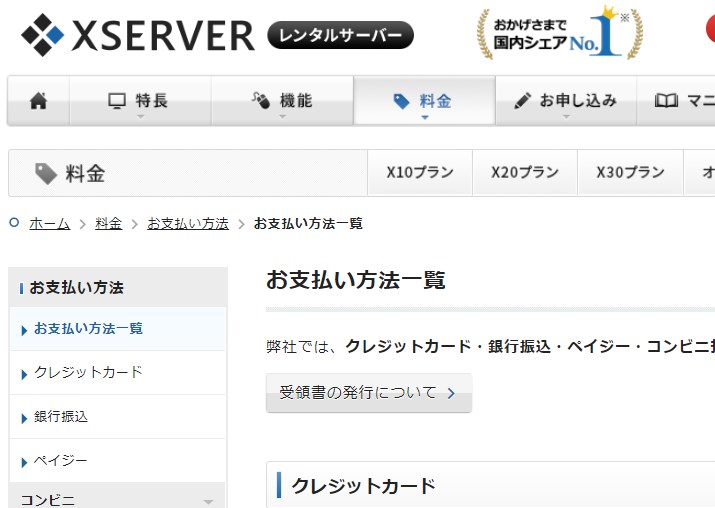Open the 特長 navigation menu
This screenshot has width=715, height=508.
pyautogui.click(x=140, y=101)
